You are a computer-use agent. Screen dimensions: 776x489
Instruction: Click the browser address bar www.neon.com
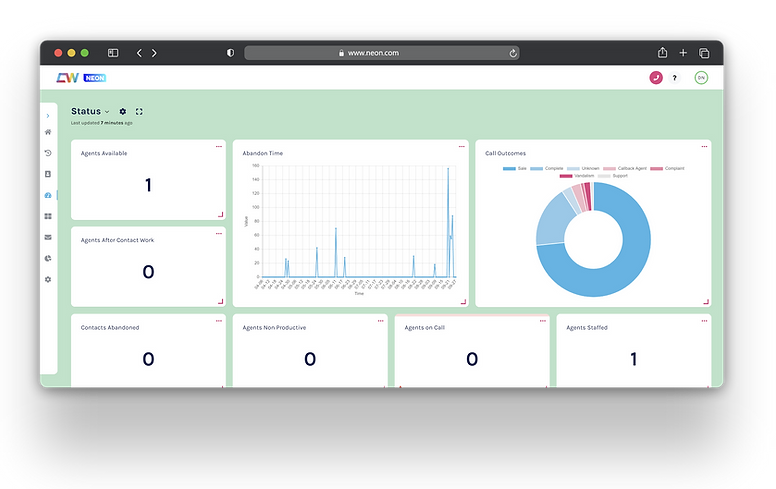382,53
